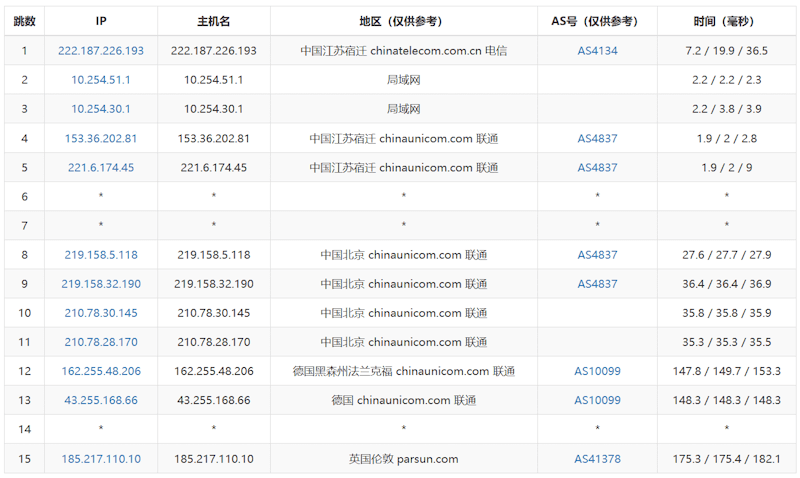The height and width of the screenshot is (478, 800).
Task: Open AS4837 link in hop 4 row
Action: pyautogui.click(x=597, y=138)
